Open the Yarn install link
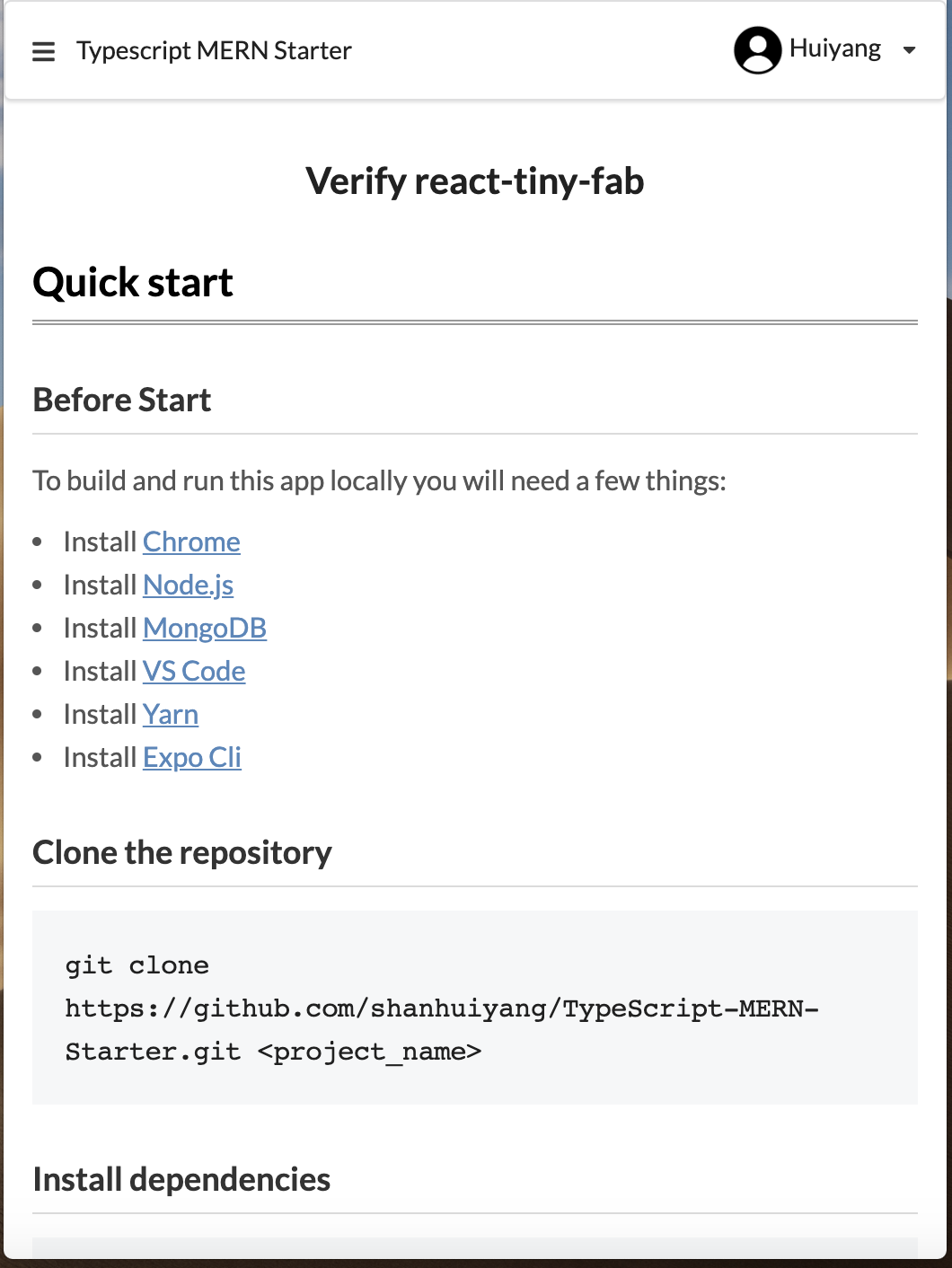 171,714
